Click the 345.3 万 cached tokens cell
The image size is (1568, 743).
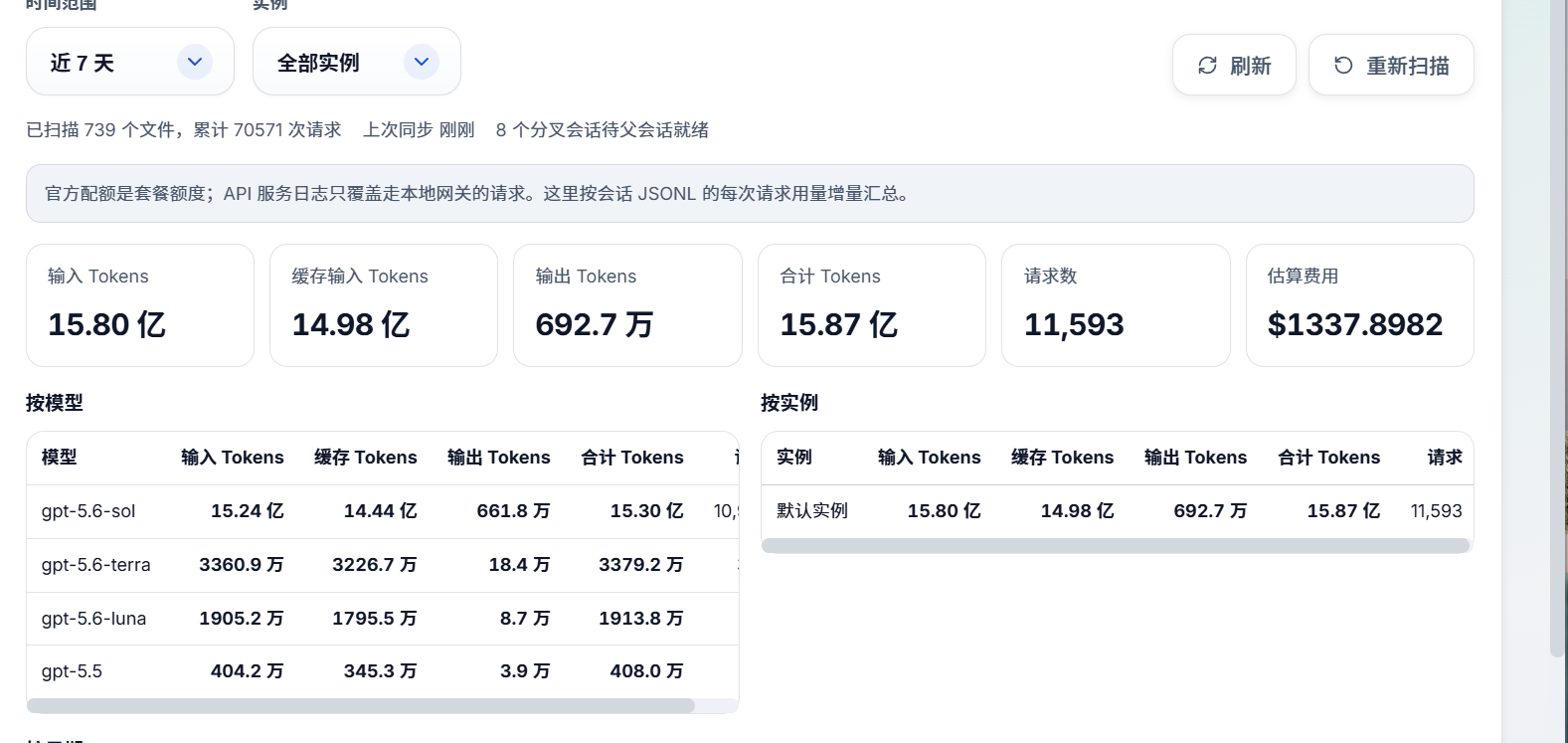click(381, 671)
